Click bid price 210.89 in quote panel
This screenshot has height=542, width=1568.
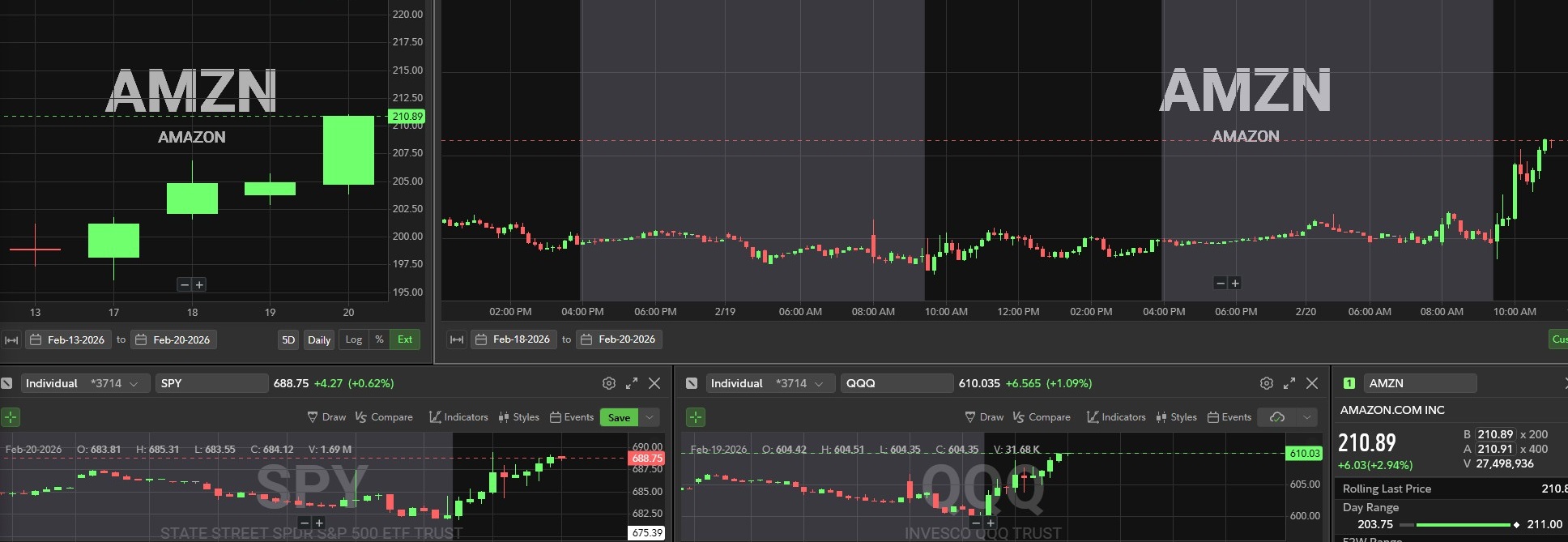pos(1495,434)
